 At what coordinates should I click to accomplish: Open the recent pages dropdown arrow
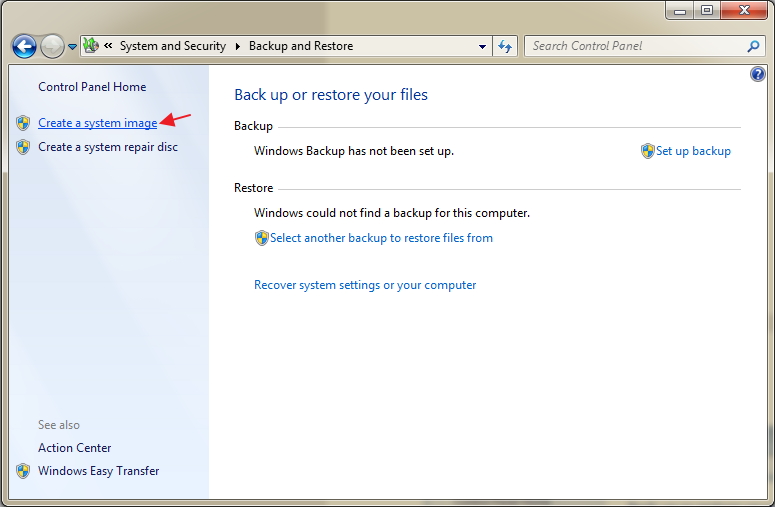(x=72, y=46)
